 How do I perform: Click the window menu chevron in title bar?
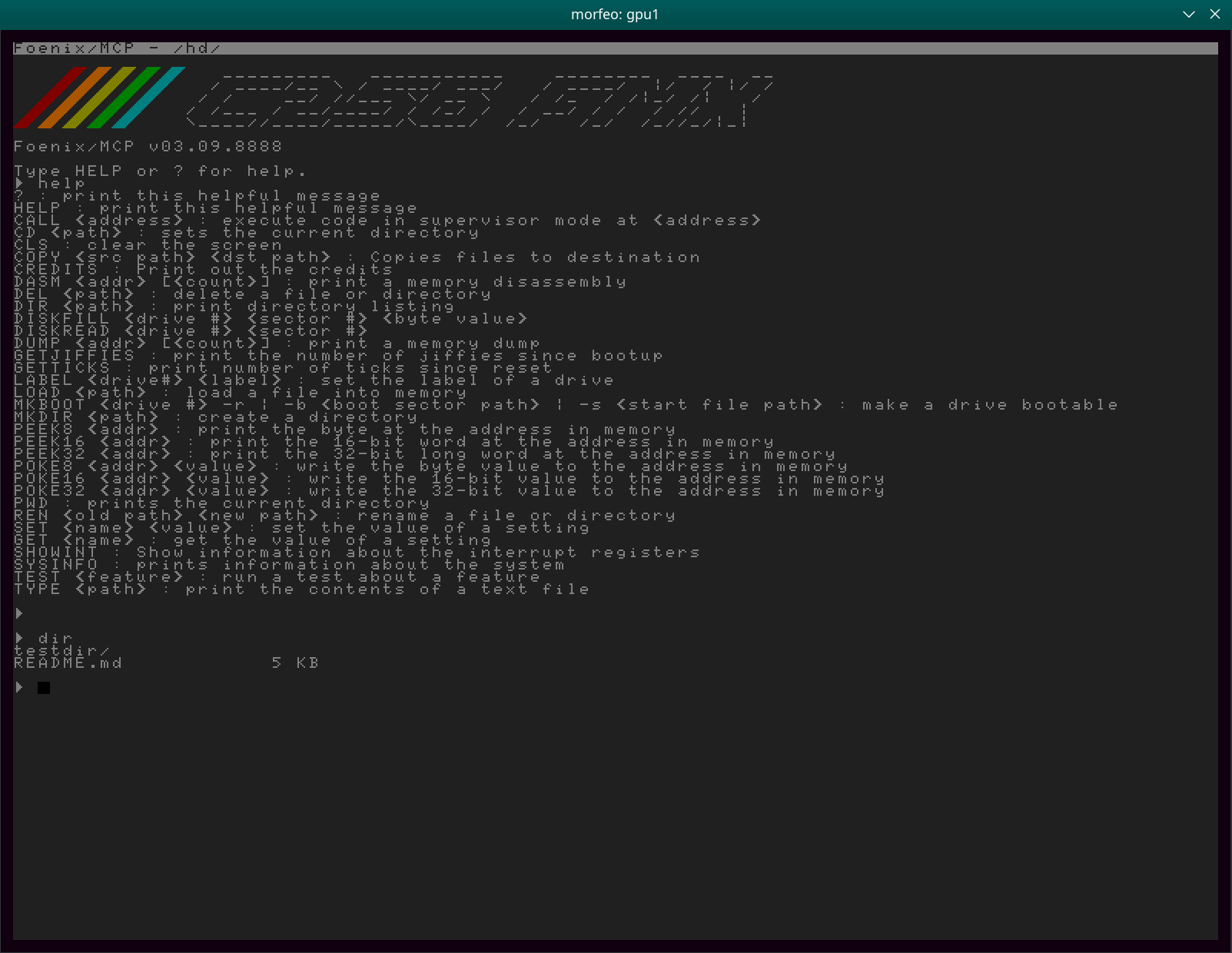(1189, 15)
